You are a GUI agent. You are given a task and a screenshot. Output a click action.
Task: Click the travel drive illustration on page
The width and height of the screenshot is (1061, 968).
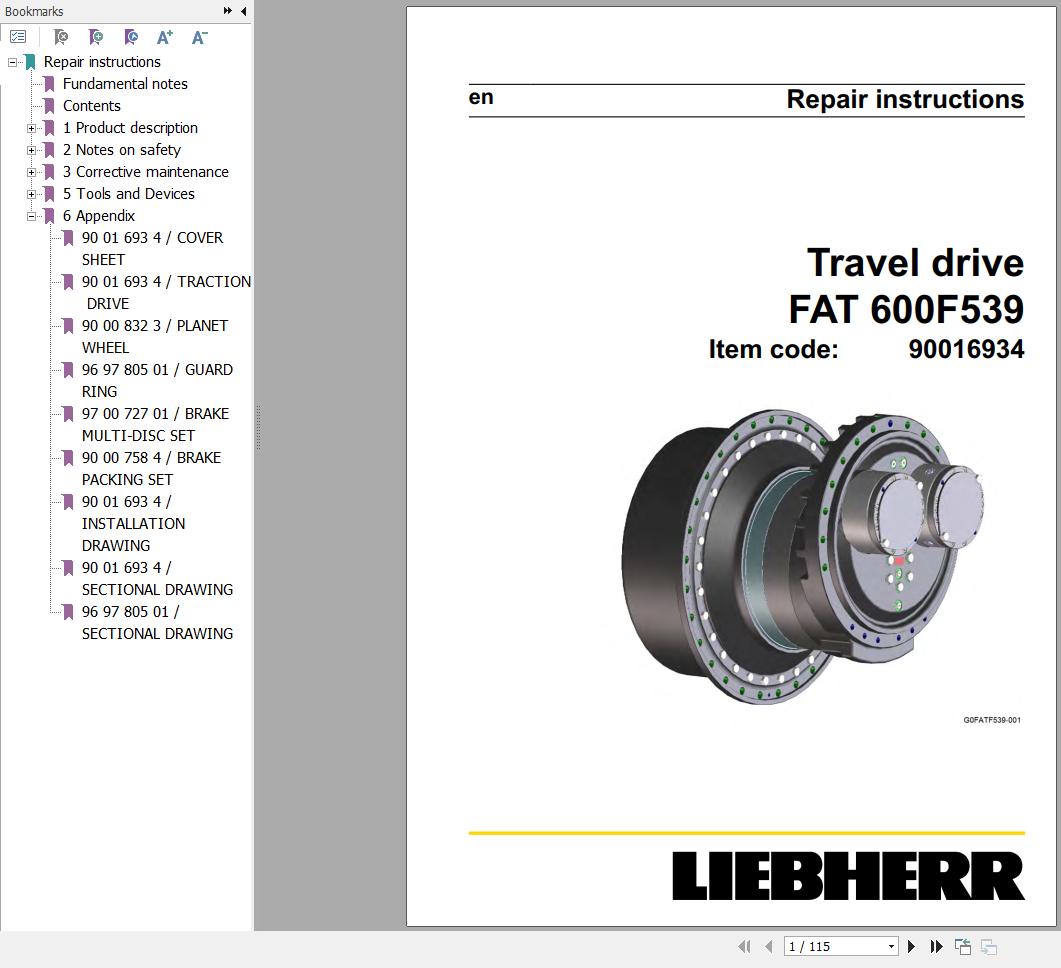pos(803,556)
